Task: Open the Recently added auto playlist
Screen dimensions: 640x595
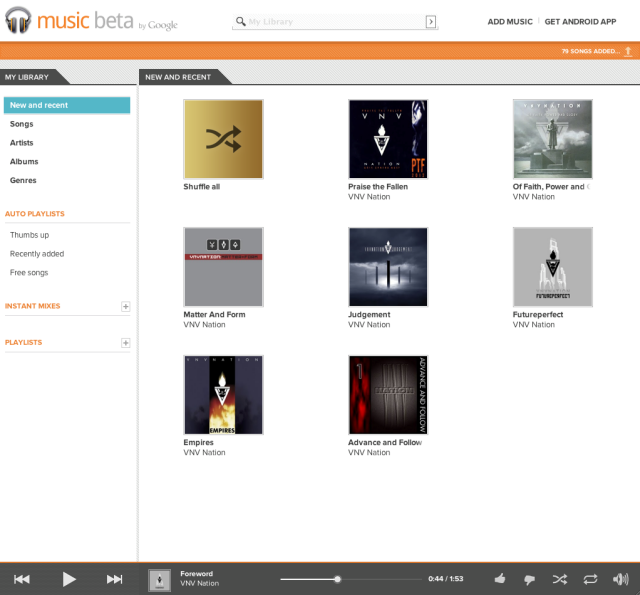Action: (x=37, y=254)
